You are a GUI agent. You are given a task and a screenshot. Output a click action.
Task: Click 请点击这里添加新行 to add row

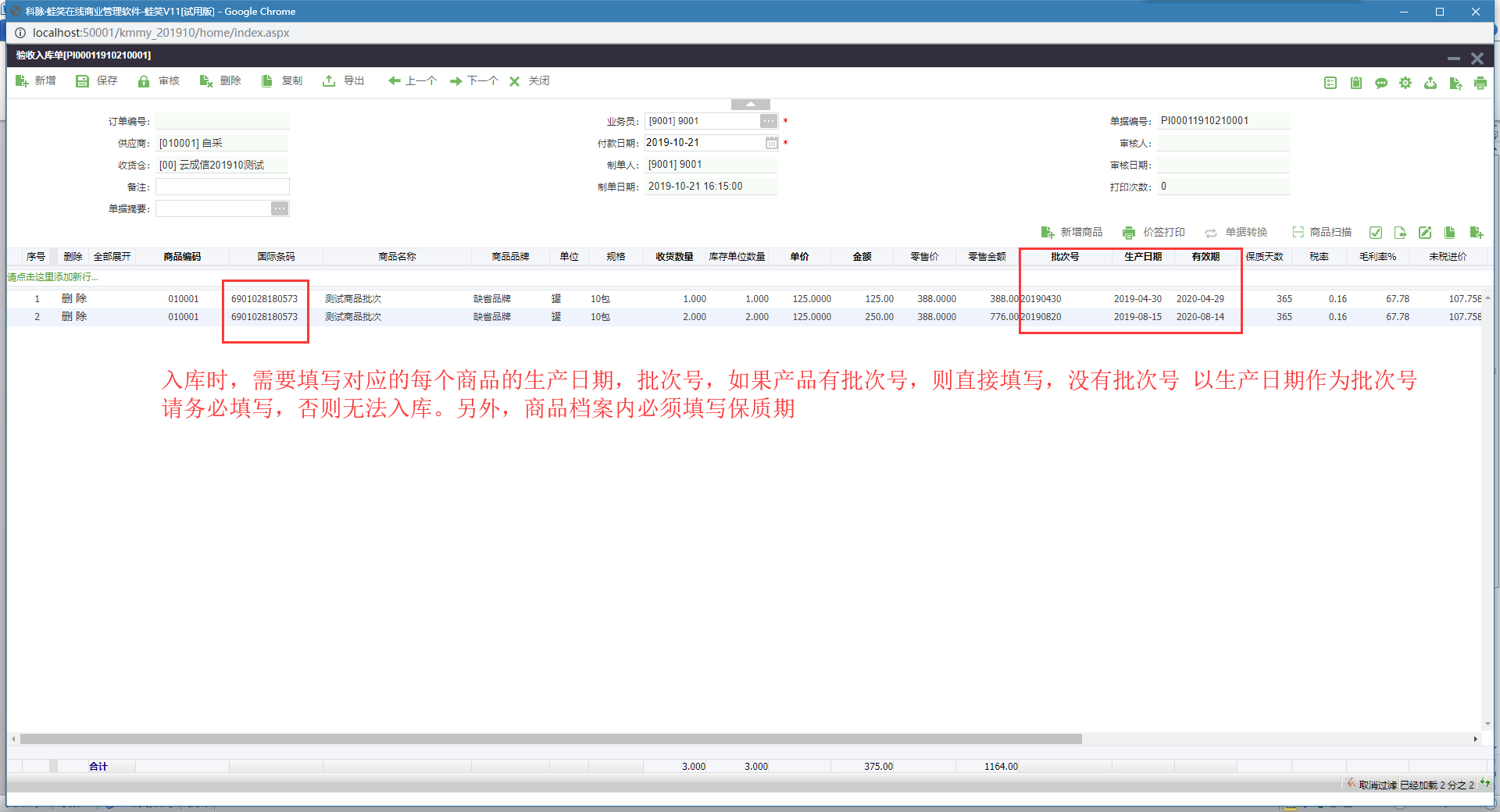pos(53,277)
